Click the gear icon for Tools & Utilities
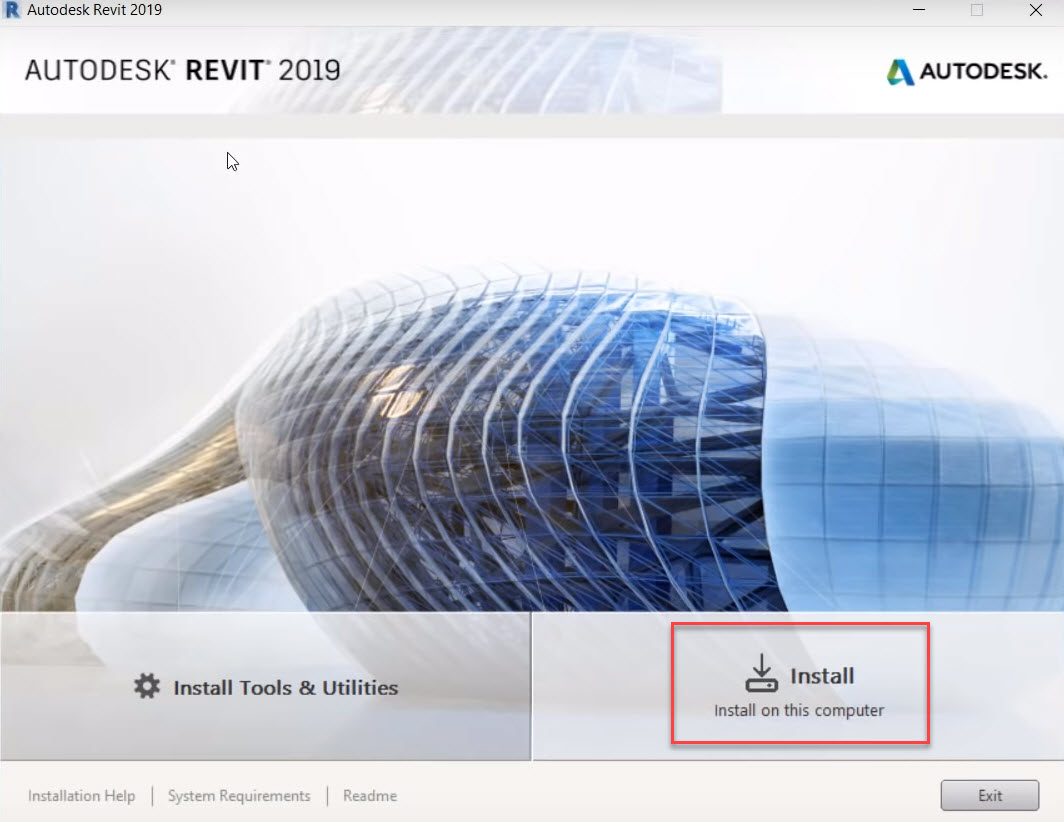Screen dimensions: 1064x822 [x=147, y=686]
